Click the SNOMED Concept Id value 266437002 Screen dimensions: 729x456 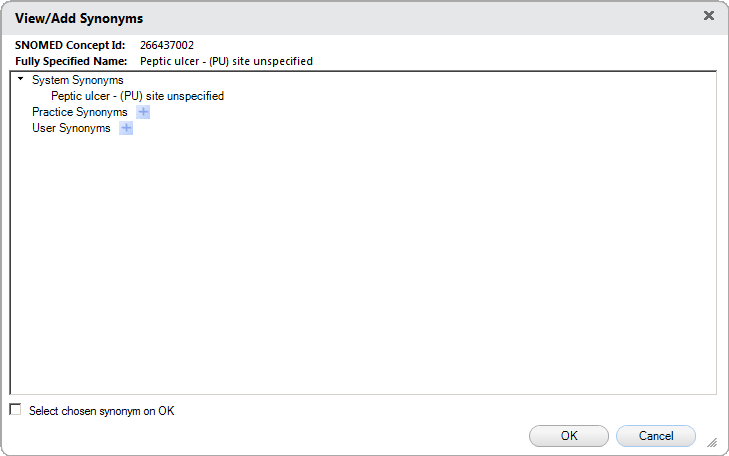coord(167,45)
